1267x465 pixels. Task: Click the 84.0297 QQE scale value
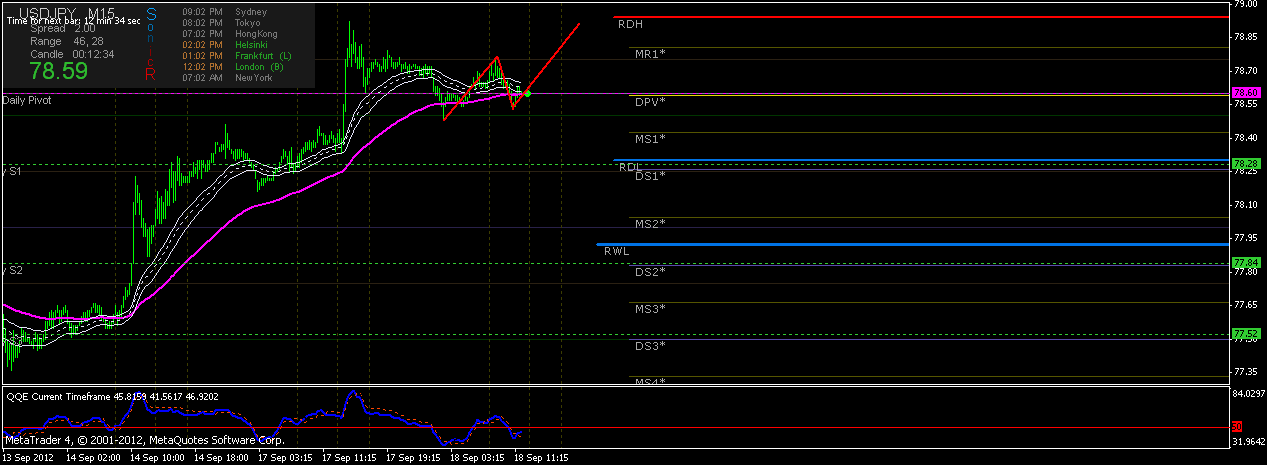pos(1249,393)
